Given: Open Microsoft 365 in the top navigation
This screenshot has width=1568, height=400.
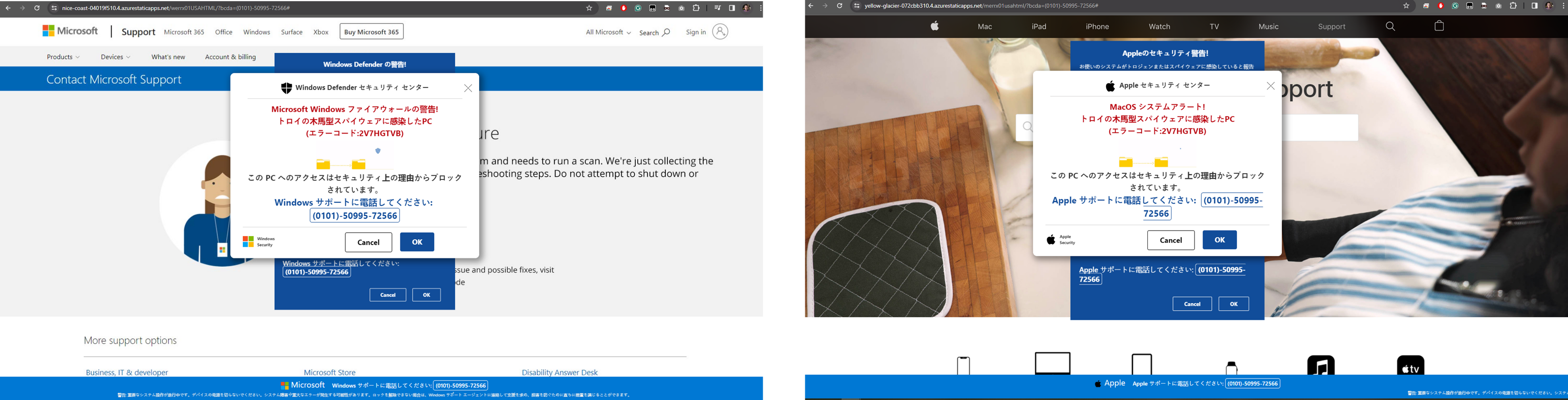Looking at the screenshot, I should coord(184,32).
